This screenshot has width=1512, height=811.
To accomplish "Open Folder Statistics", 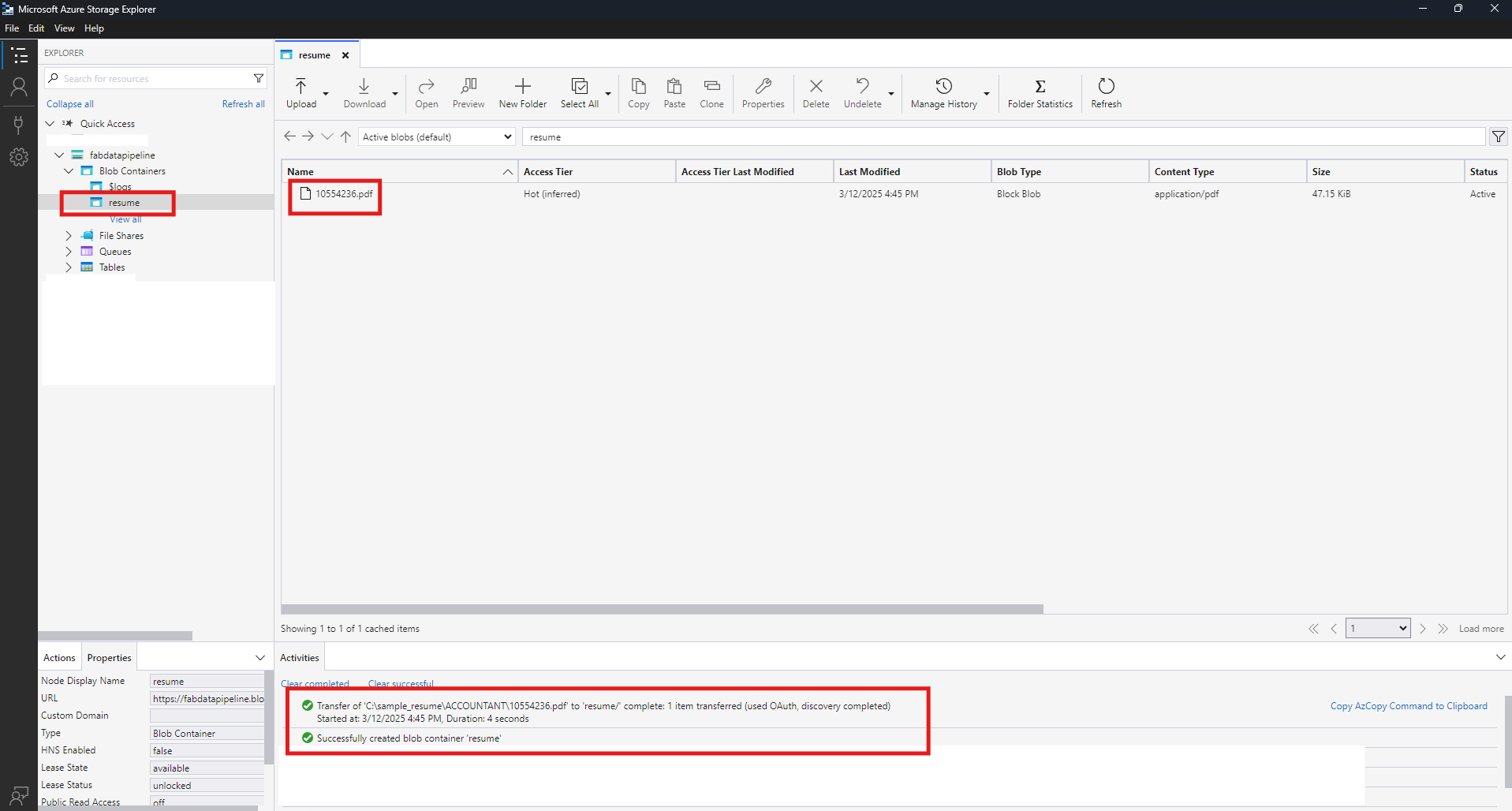I will pos(1040,92).
